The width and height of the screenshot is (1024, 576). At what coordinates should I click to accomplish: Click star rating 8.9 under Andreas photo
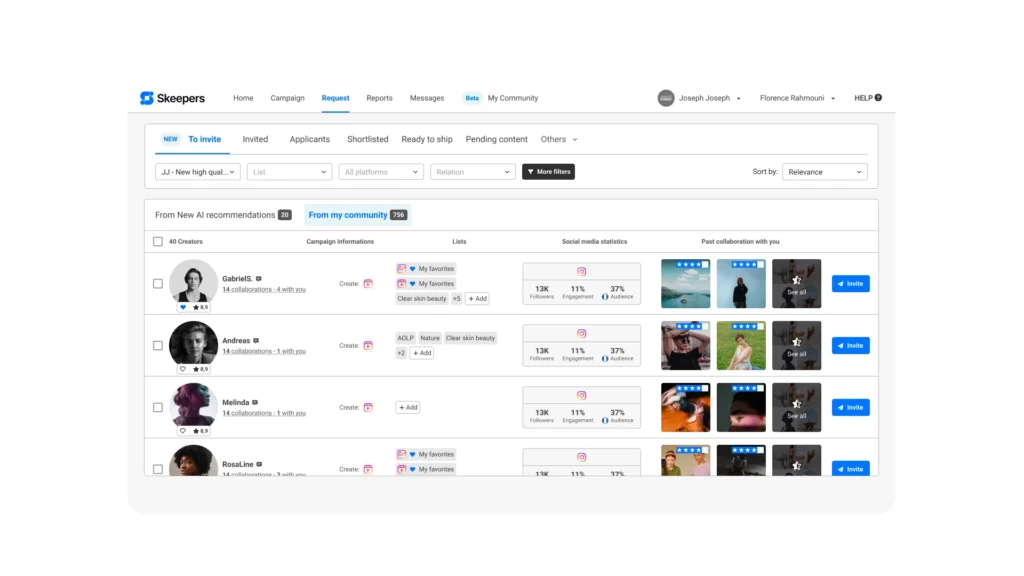coord(200,369)
